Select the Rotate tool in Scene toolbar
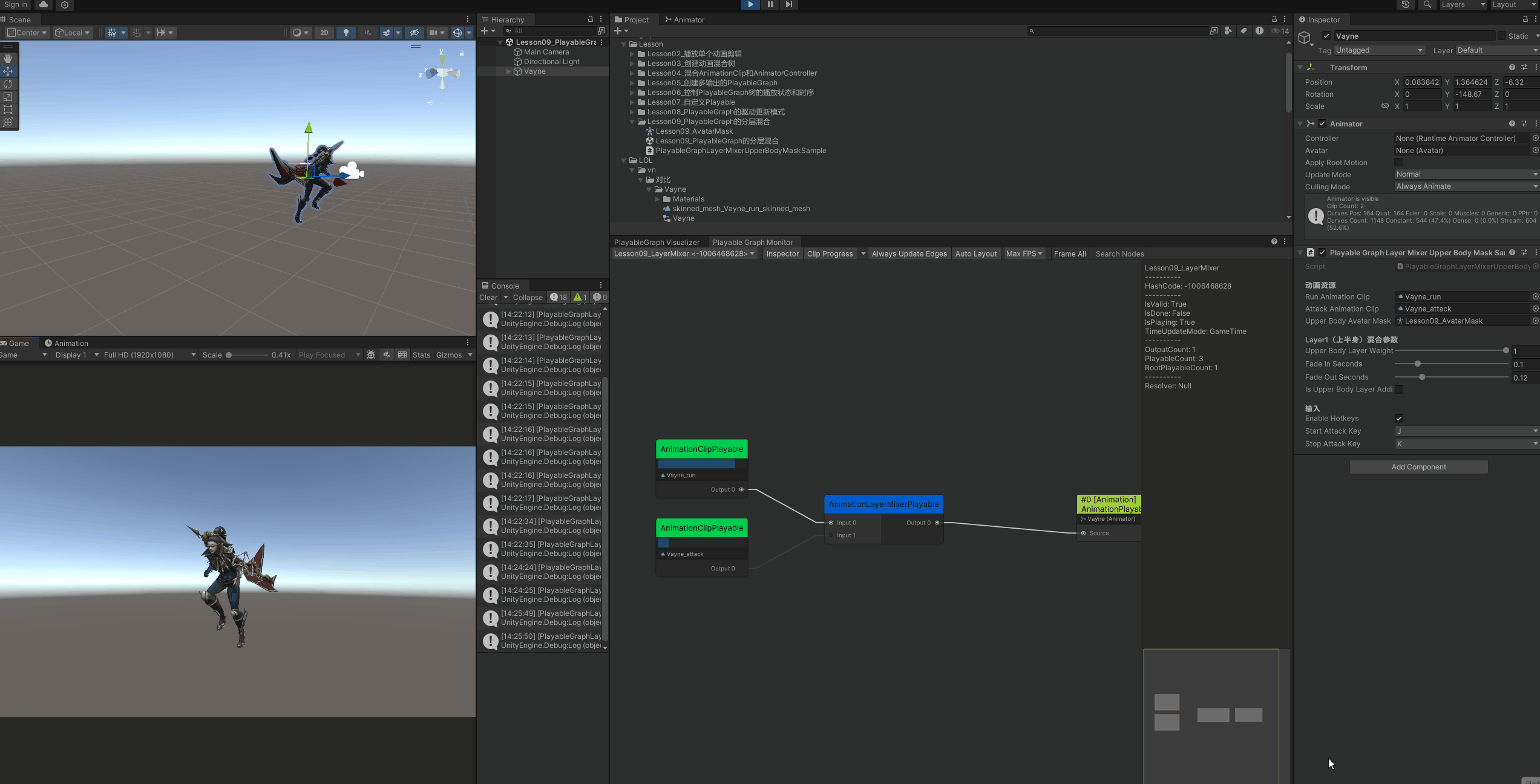1540x784 pixels. tap(8, 84)
